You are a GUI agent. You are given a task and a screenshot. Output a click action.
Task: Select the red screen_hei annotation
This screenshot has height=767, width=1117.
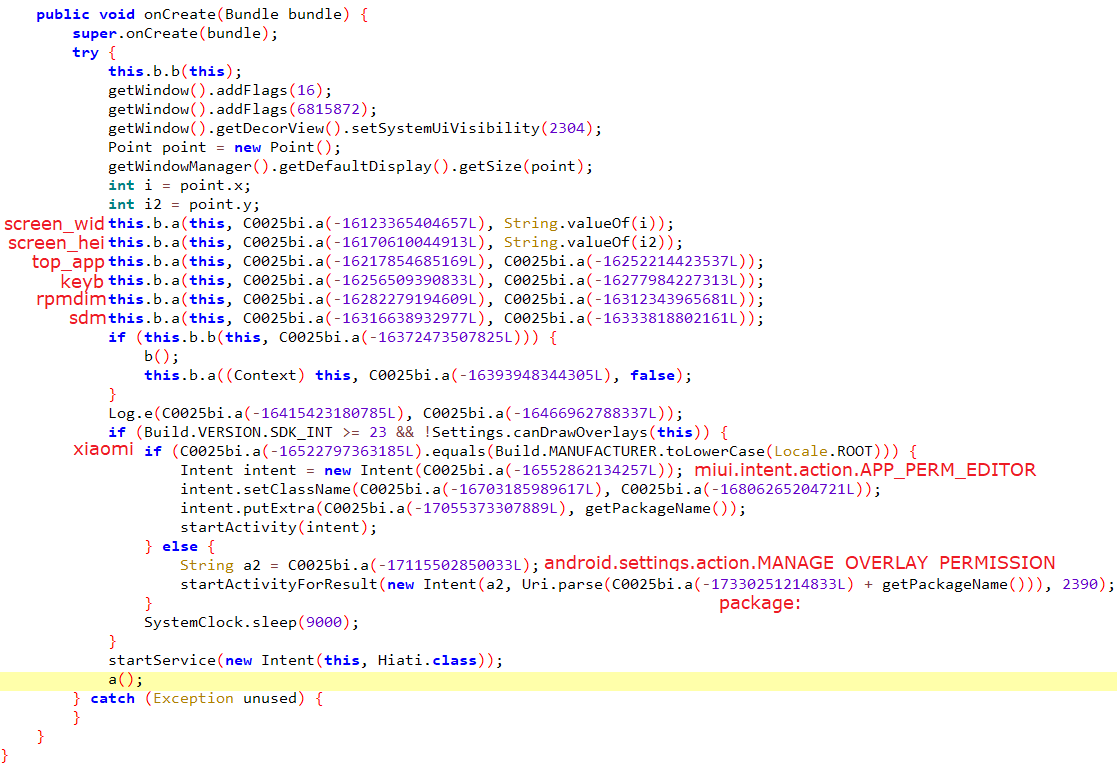[x=56, y=243]
